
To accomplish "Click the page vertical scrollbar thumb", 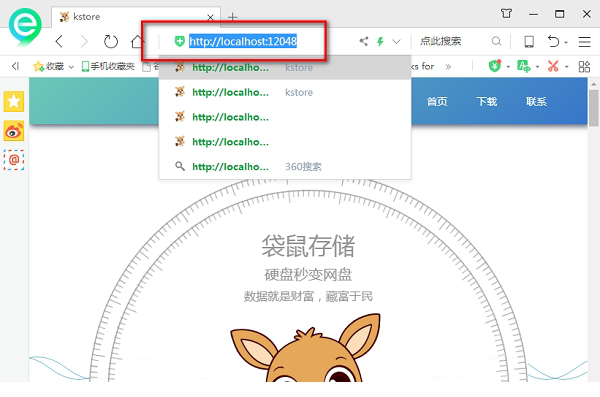I will pos(593,108).
